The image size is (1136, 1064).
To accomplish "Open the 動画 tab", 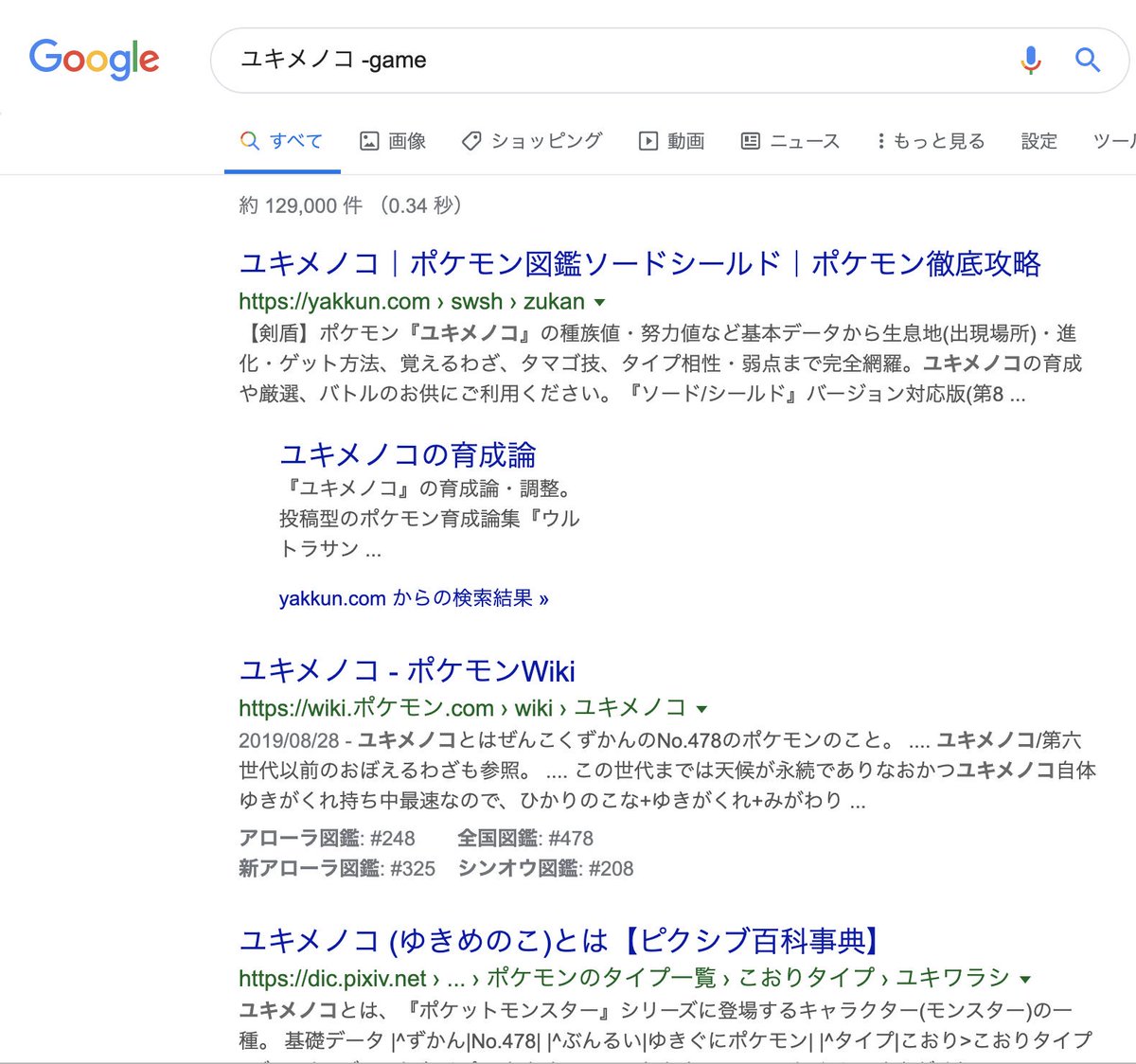I will pos(671,141).
